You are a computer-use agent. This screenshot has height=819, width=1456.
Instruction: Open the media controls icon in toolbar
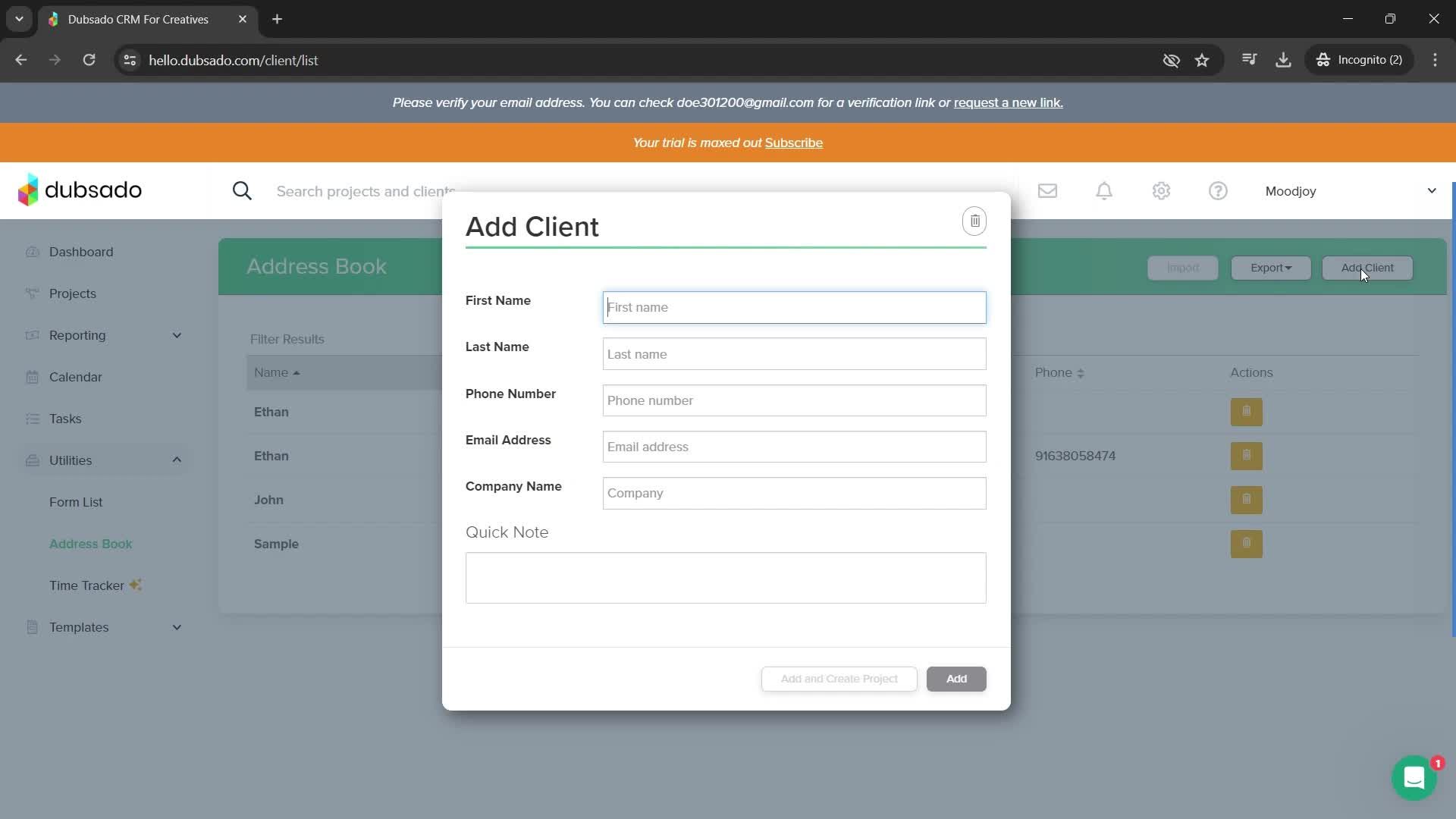pyautogui.click(x=1249, y=60)
